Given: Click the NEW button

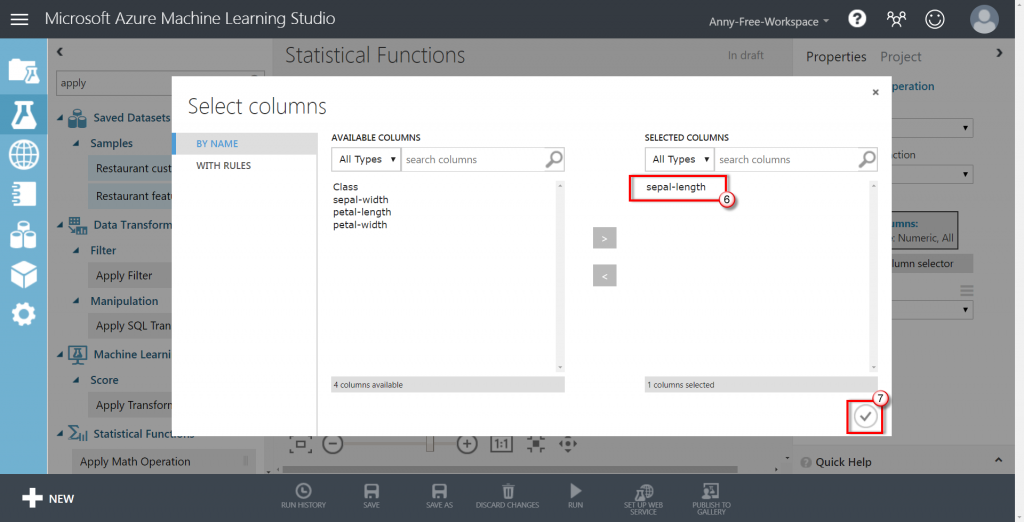Looking at the screenshot, I should [x=48, y=498].
